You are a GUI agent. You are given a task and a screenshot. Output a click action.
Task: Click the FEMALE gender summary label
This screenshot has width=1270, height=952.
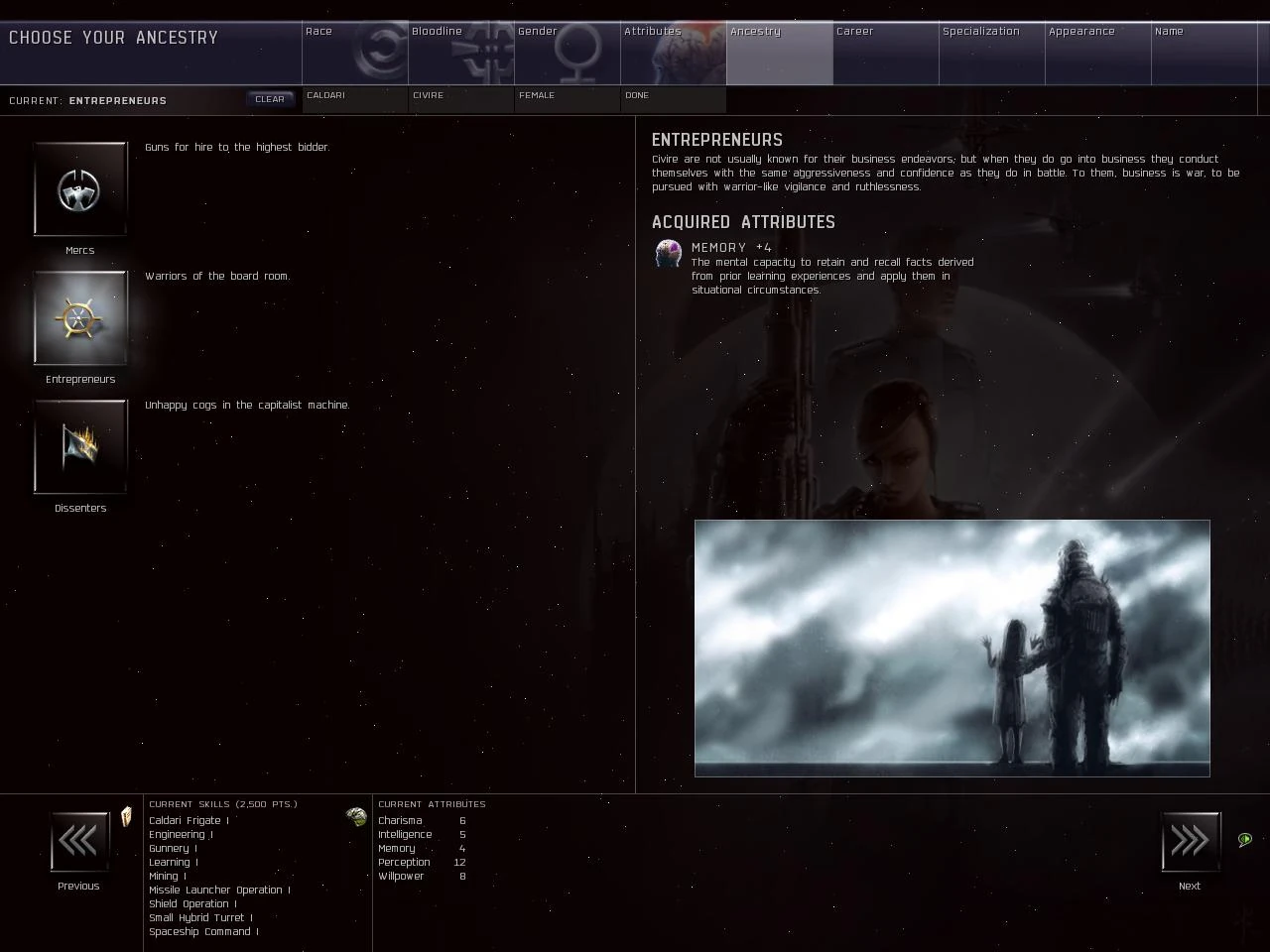tap(537, 95)
